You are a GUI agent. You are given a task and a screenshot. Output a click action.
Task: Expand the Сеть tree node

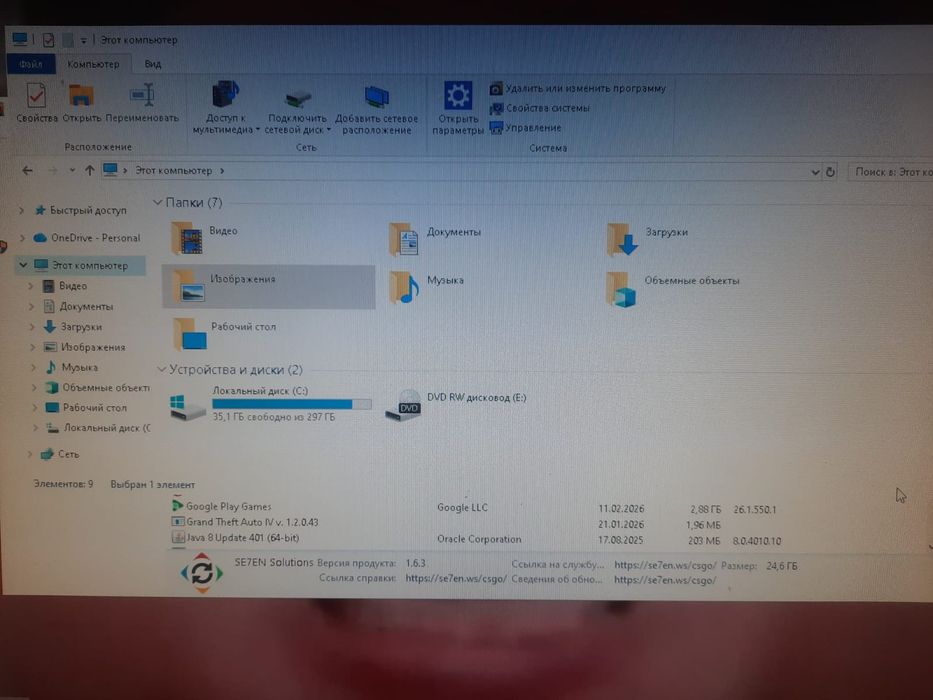point(30,454)
